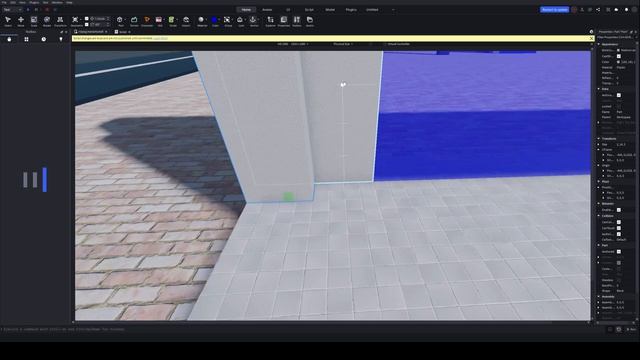
Task: Open the File menu
Action: click(x=4, y=2)
